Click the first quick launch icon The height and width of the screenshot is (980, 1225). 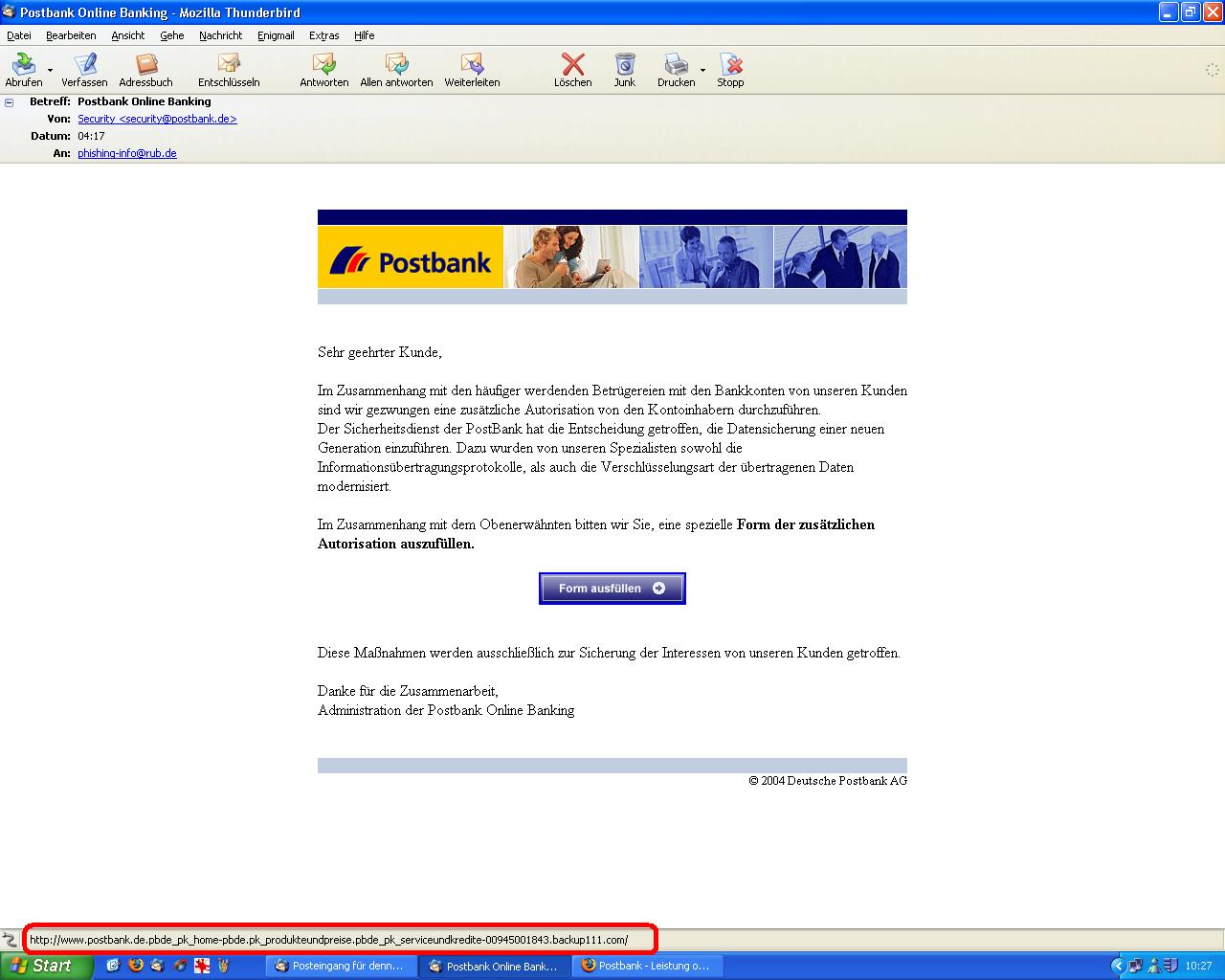coord(113,966)
